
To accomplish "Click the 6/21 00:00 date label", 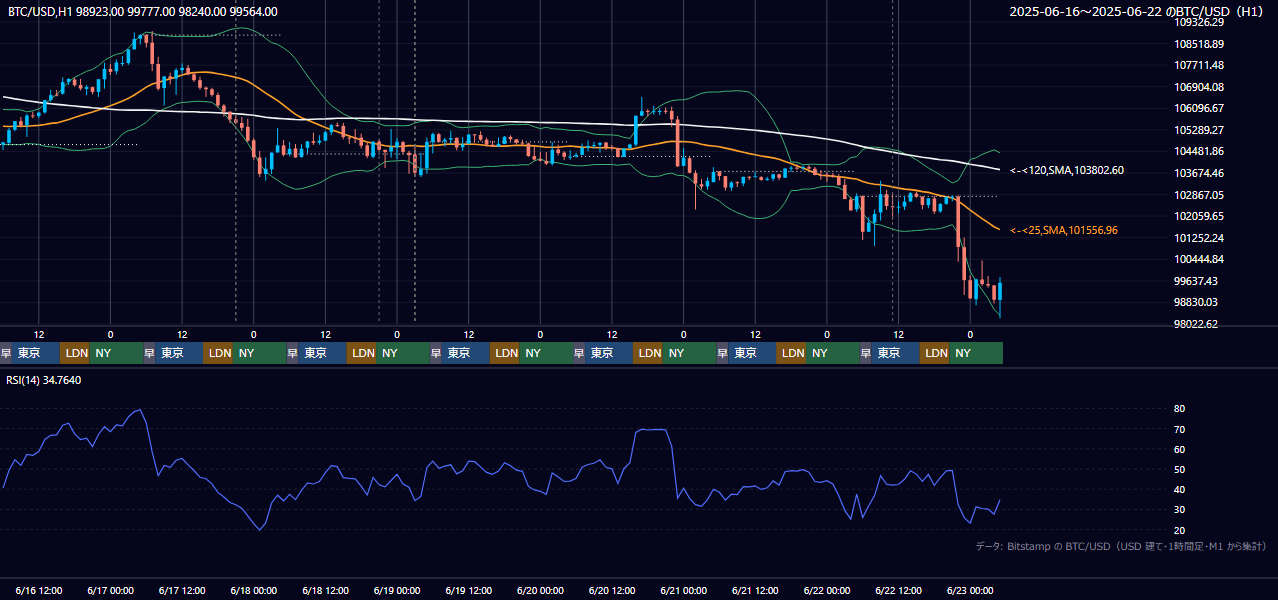I will pyautogui.click(x=684, y=590).
